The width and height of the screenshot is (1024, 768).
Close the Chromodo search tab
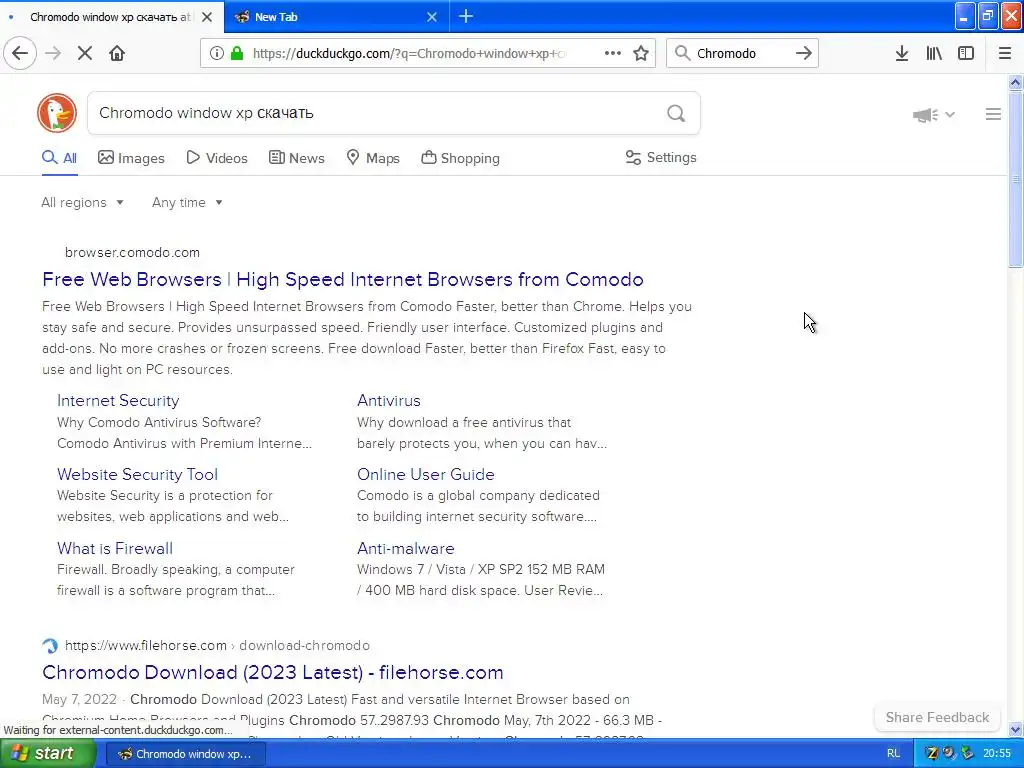coord(207,17)
